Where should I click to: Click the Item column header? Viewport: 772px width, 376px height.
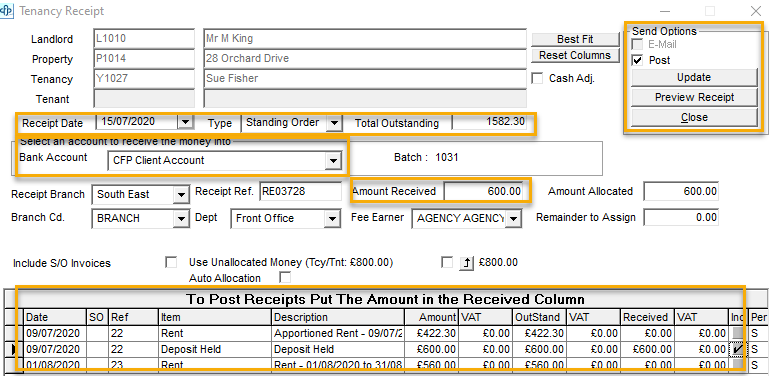(x=215, y=317)
